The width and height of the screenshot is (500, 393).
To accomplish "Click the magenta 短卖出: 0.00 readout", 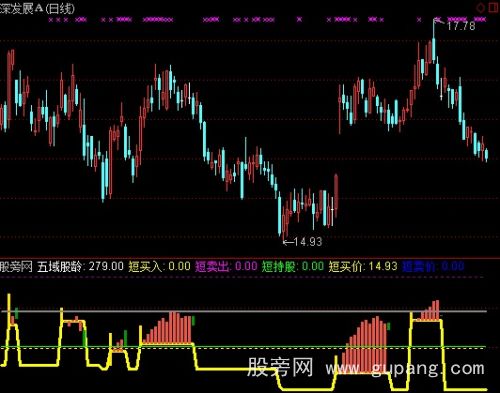I will (x=226, y=266).
